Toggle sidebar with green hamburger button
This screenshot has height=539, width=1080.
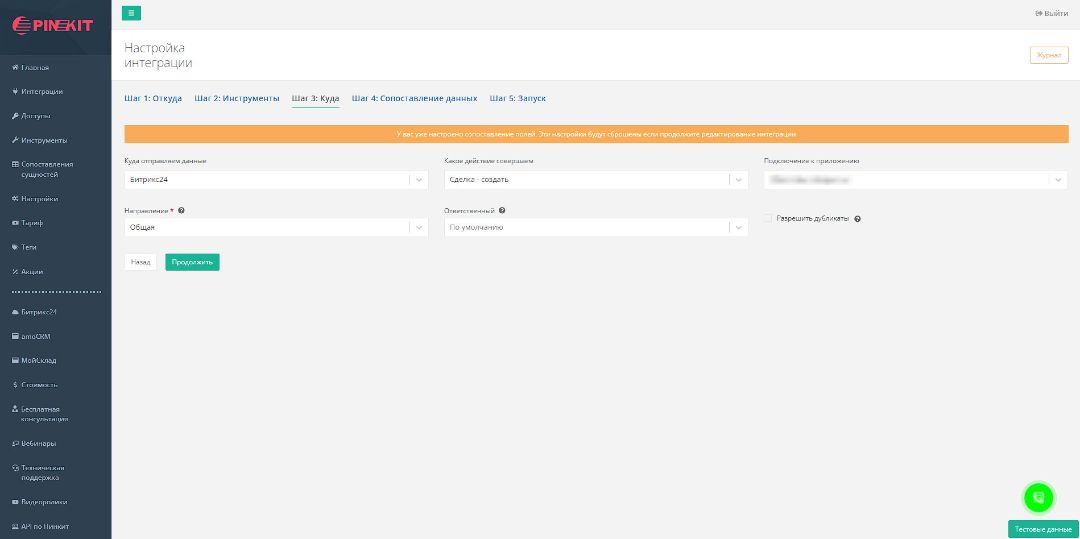point(132,13)
